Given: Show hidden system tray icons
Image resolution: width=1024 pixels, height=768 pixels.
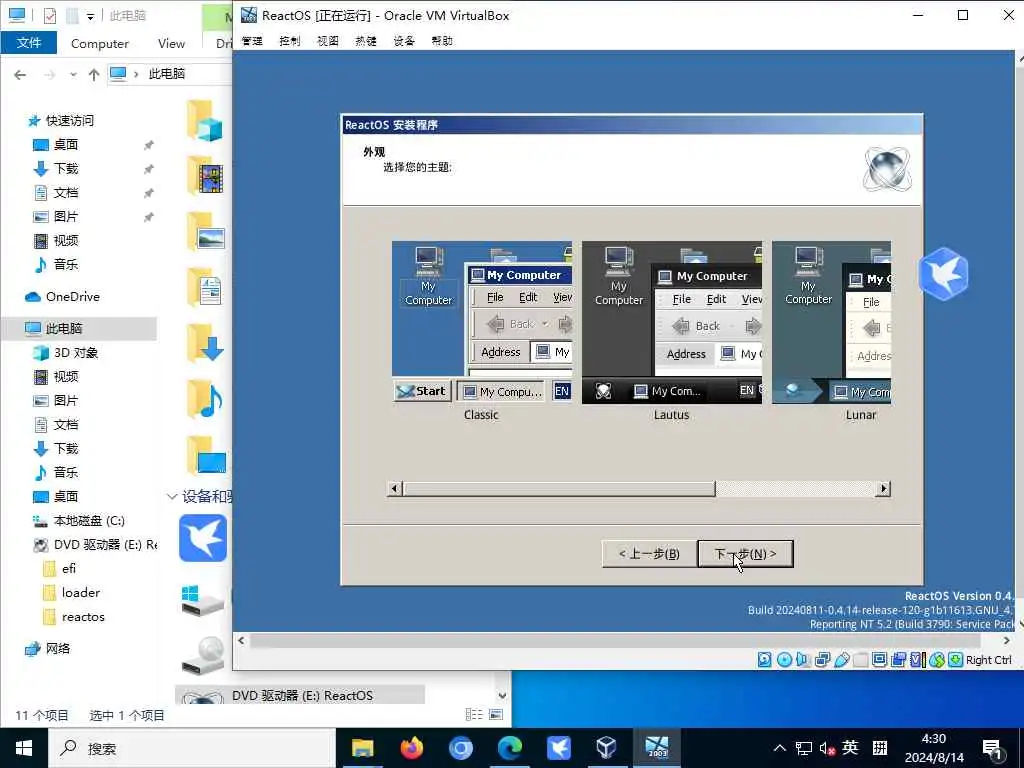Looking at the screenshot, I should (780, 748).
